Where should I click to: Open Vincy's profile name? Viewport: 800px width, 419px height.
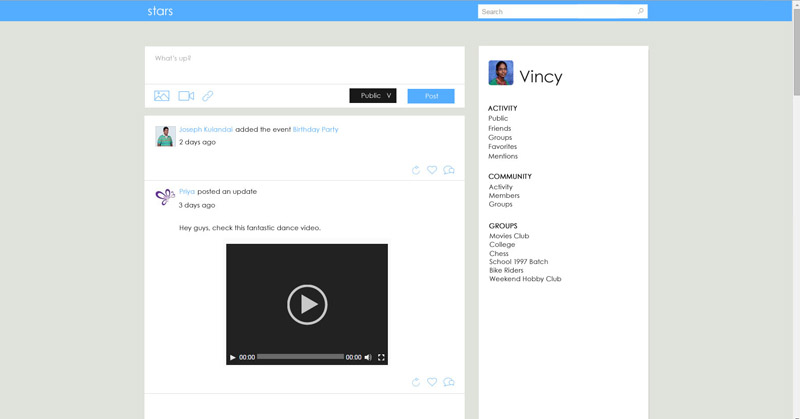tap(541, 77)
